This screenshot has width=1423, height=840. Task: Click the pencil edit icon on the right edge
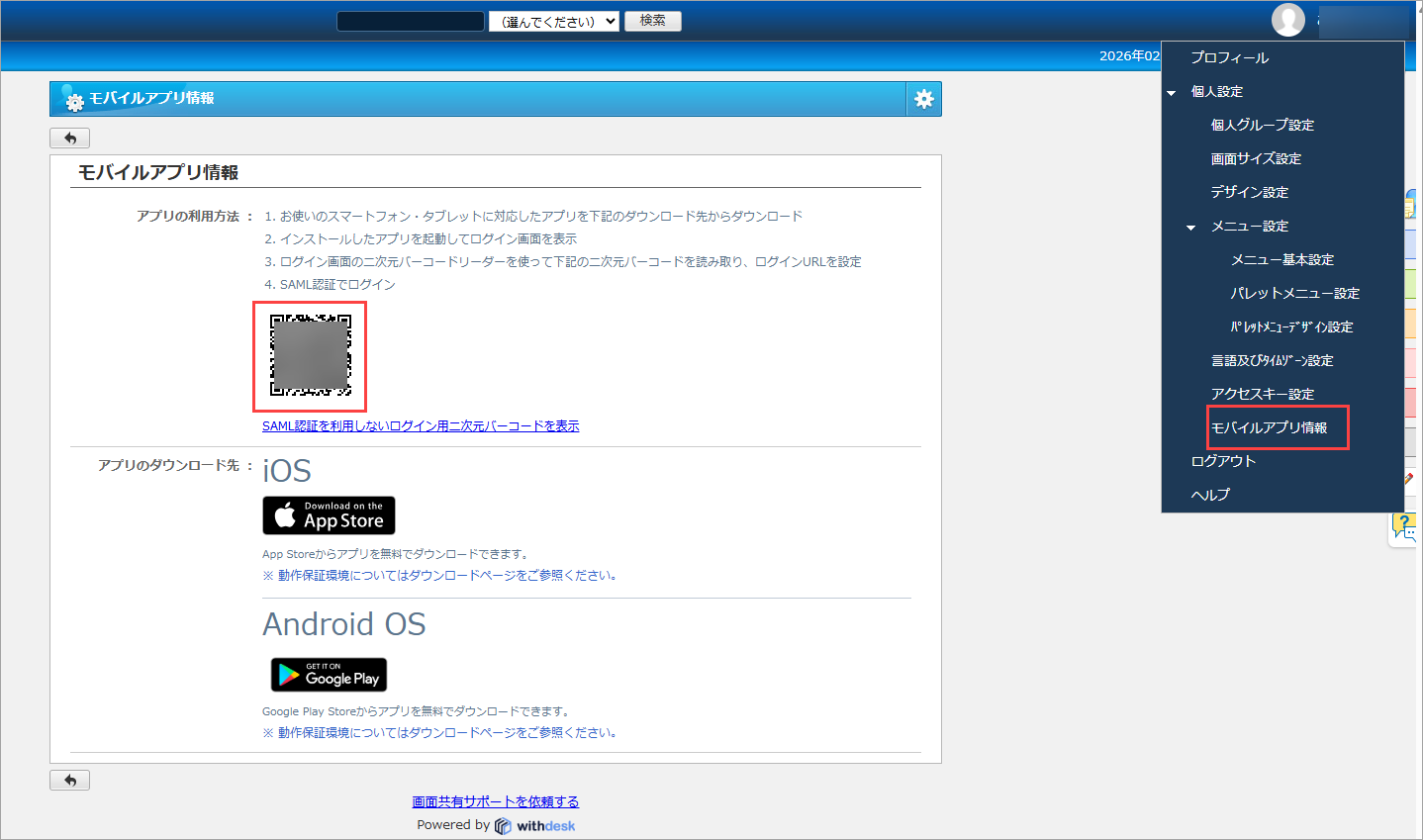pos(1410,477)
